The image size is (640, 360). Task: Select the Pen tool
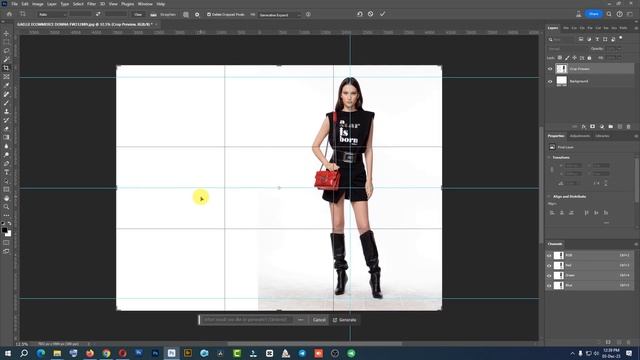click(6, 164)
